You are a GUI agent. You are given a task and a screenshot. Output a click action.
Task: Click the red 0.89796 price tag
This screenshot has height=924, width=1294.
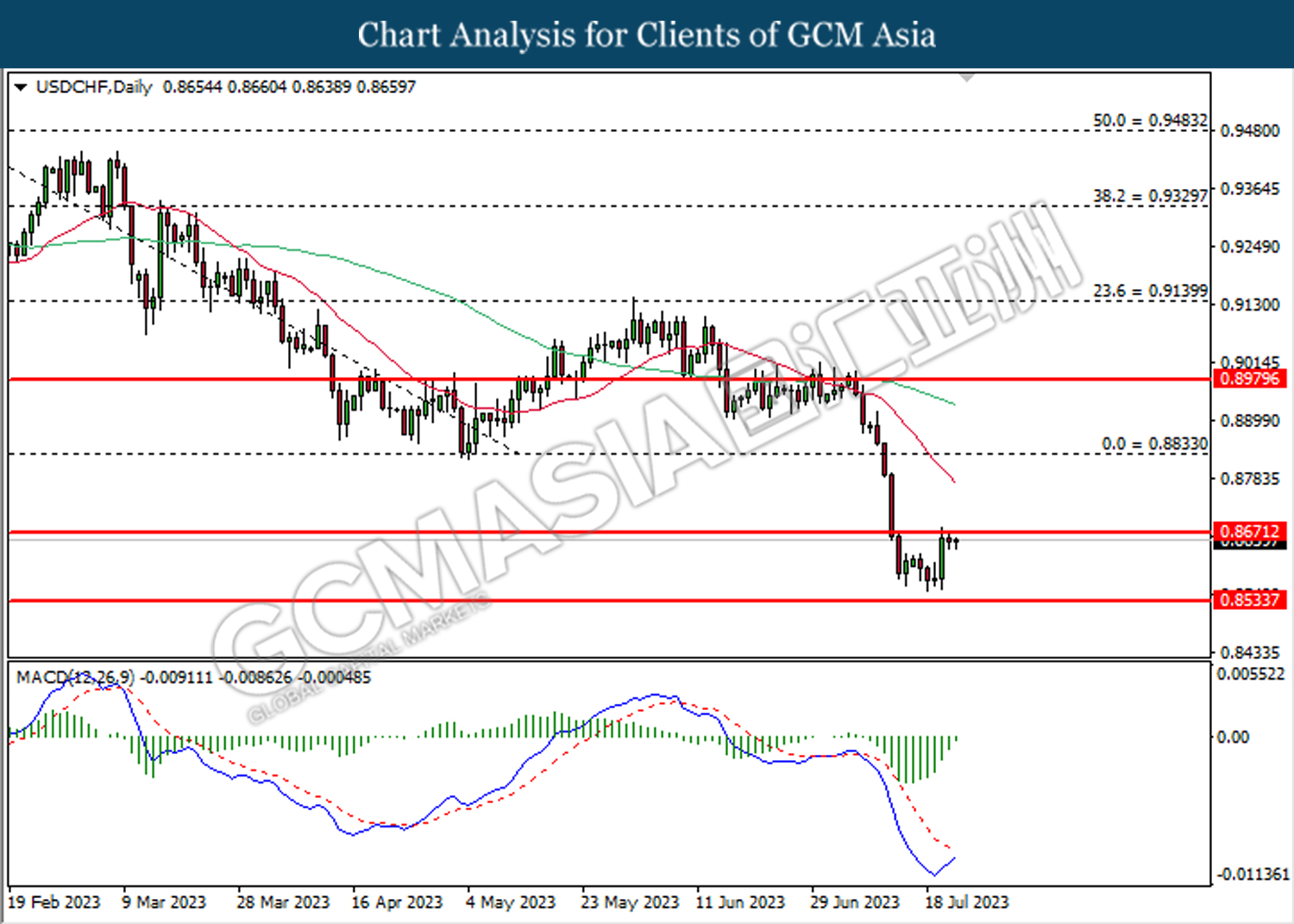click(x=1250, y=379)
